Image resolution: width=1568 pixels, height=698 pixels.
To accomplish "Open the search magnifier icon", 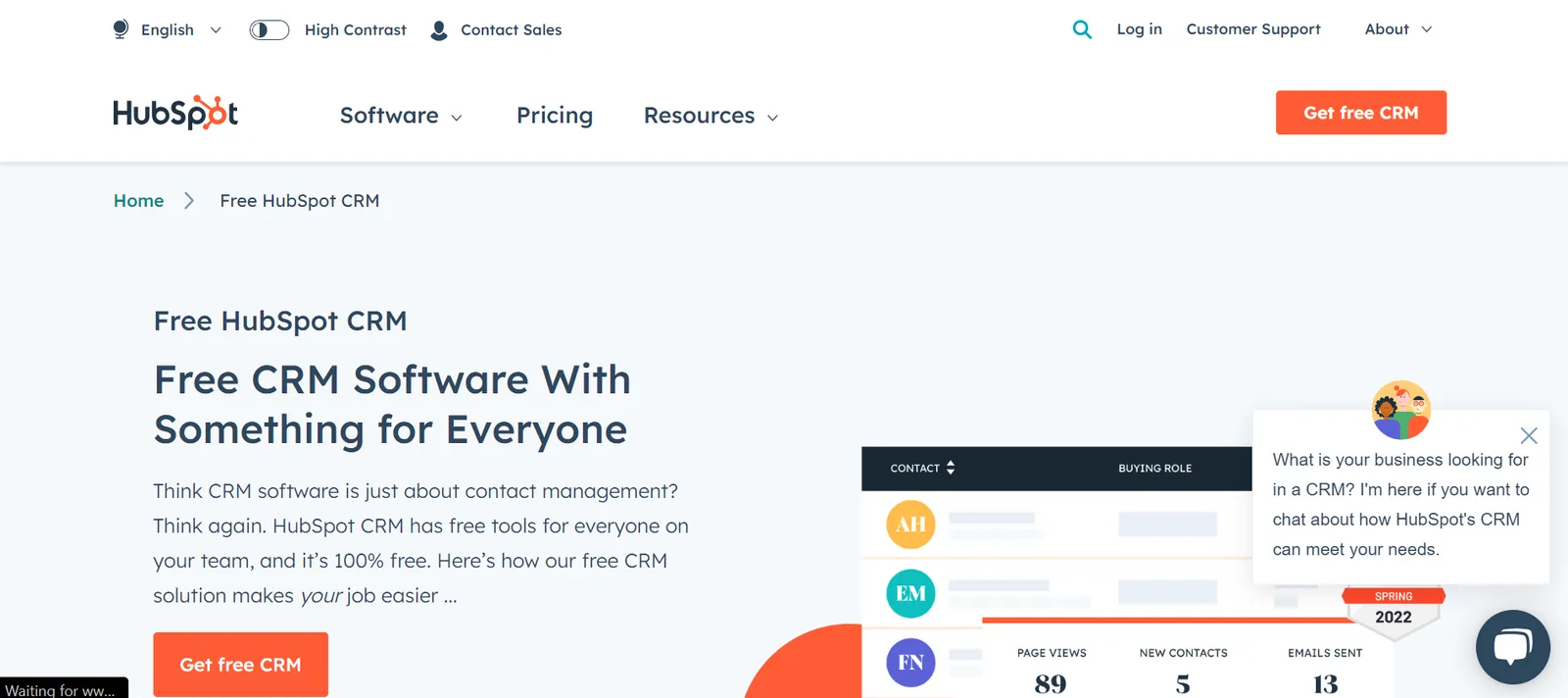I will [x=1082, y=29].
